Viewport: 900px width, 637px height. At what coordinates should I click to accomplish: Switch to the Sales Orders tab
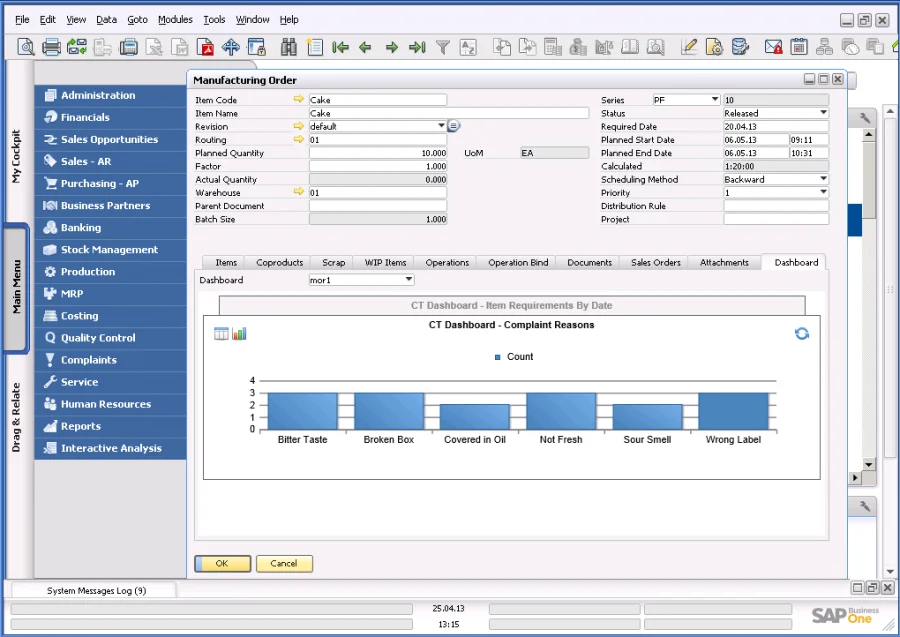coord(655,262)
